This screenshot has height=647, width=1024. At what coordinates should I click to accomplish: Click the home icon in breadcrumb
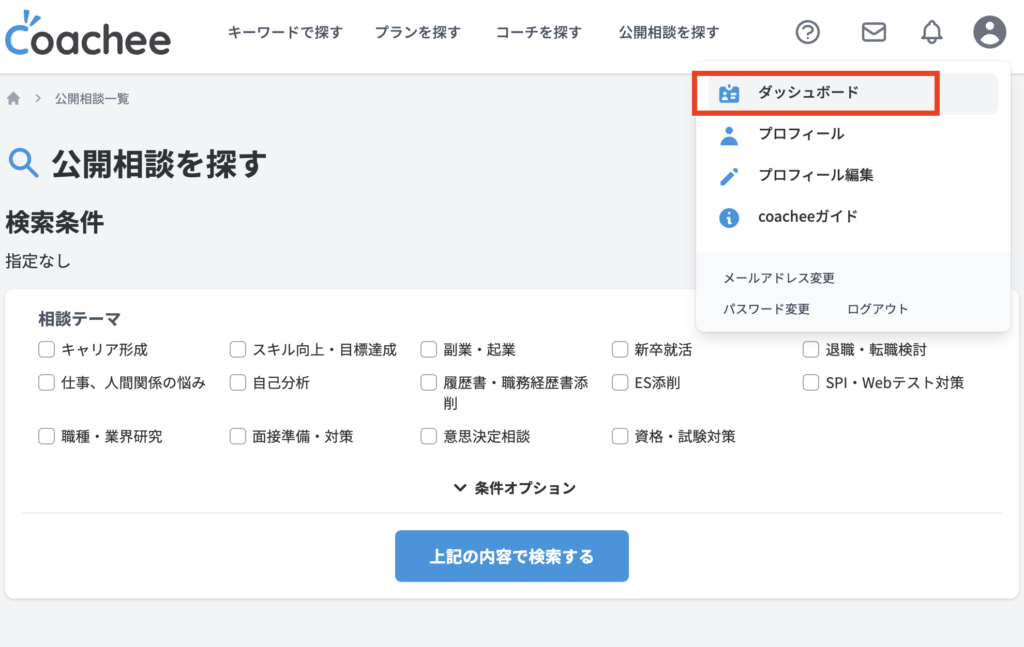(x=14, y=98)
